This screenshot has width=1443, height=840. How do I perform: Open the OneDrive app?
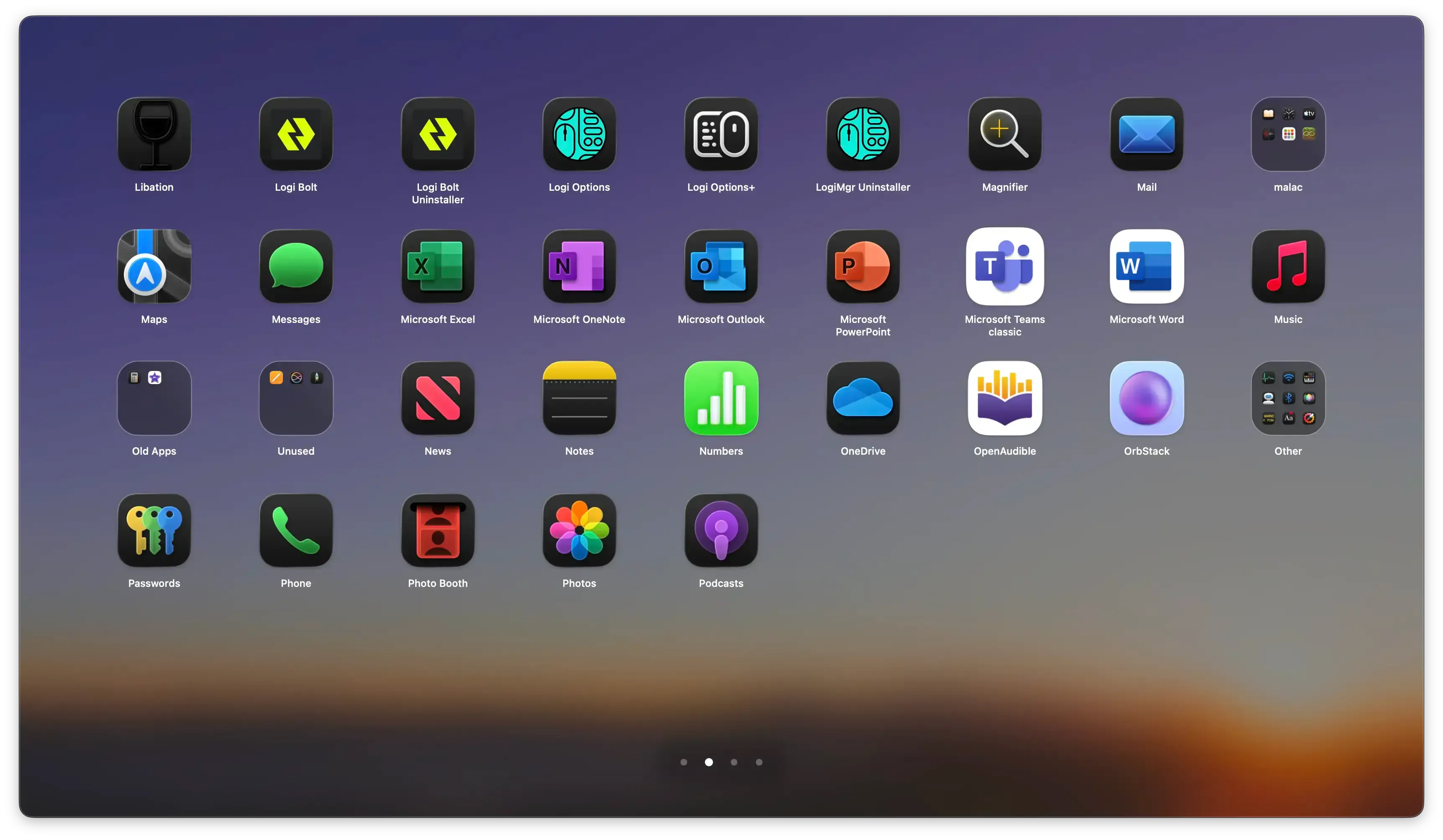coord(863,398)
